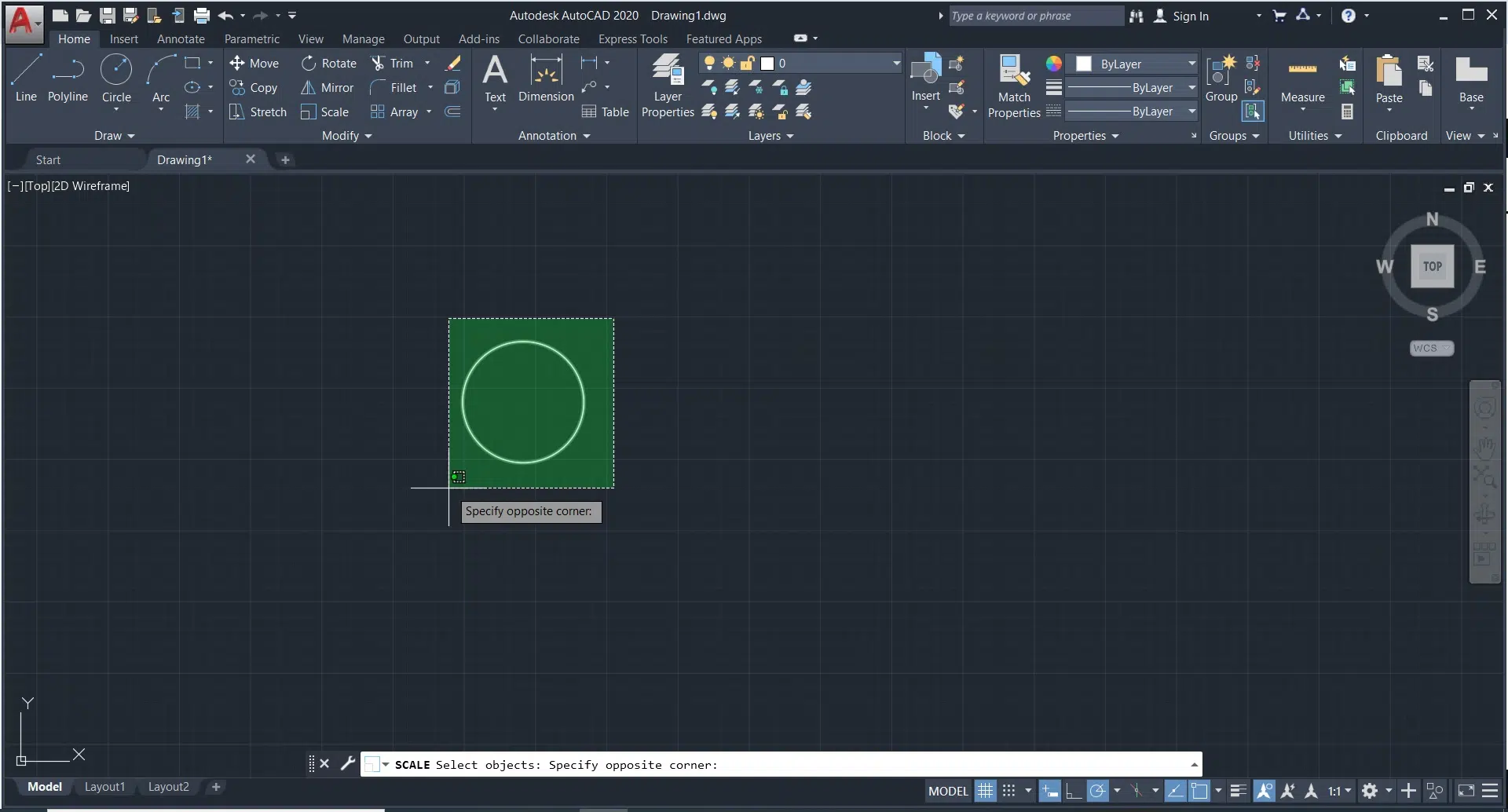Open the ByLayer object color dropdown

[1191, 64]
